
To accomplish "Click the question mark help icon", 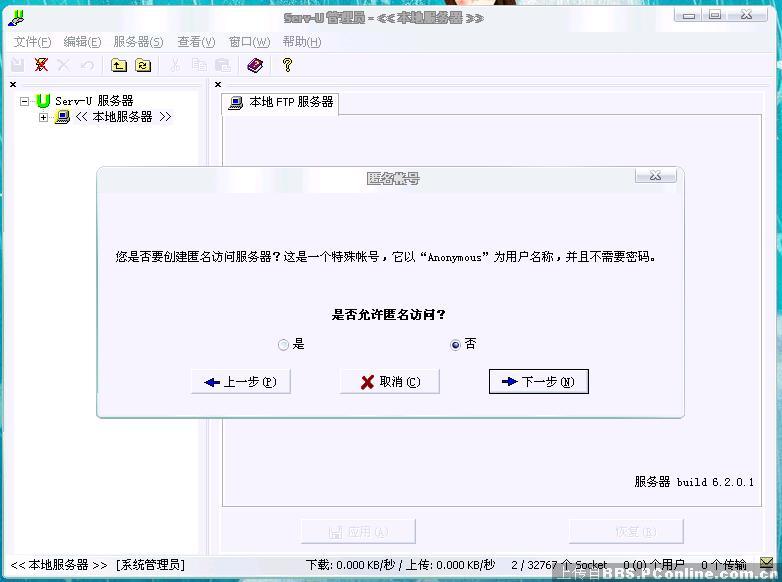I will pos(287,65).
